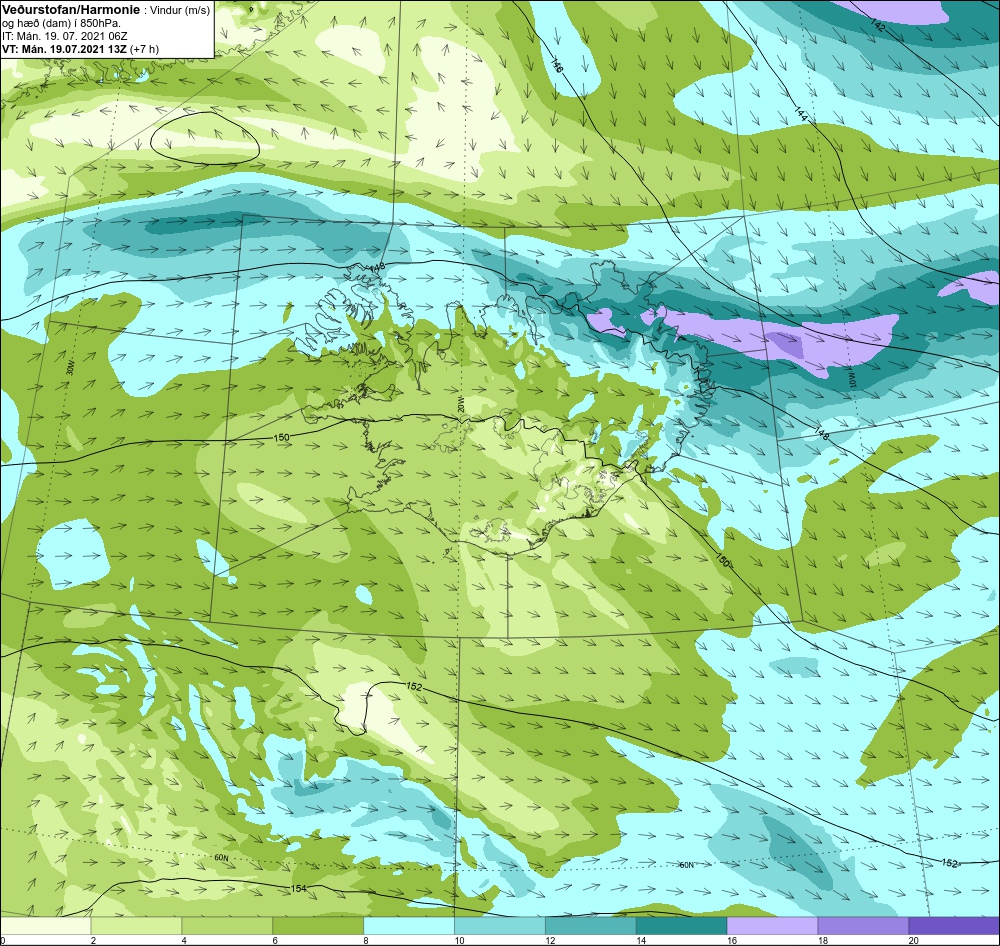Select the 6–8 m/s olive-green legend swatch
The image size is (1000, 946).
point(318,926)
